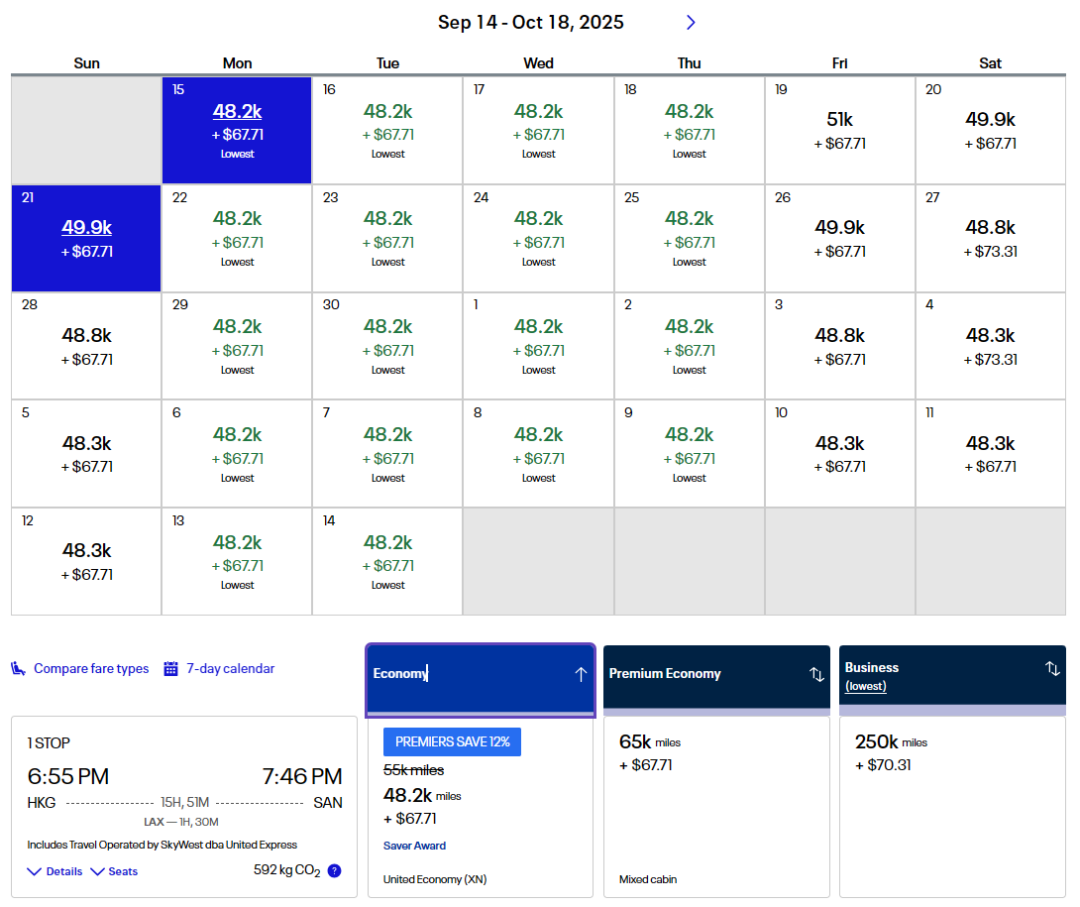Select September 19 with 51k fare
This screenshot has height=907, width=1080.
coord(839,131)
